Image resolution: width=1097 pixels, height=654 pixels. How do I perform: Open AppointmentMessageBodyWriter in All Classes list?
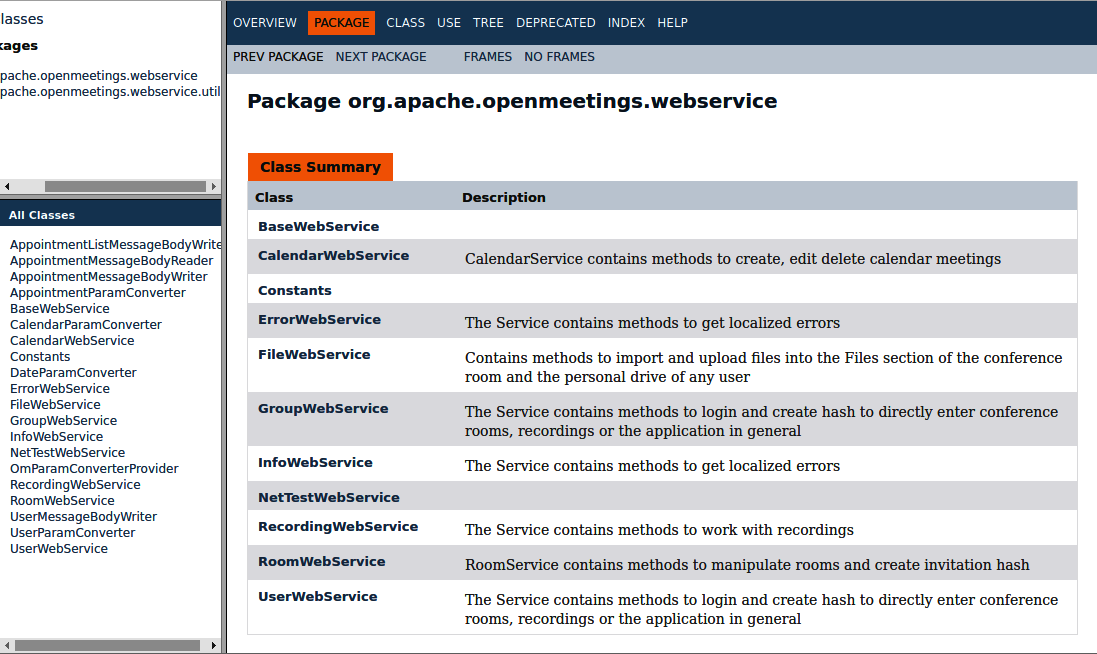(x=108, y=276)
